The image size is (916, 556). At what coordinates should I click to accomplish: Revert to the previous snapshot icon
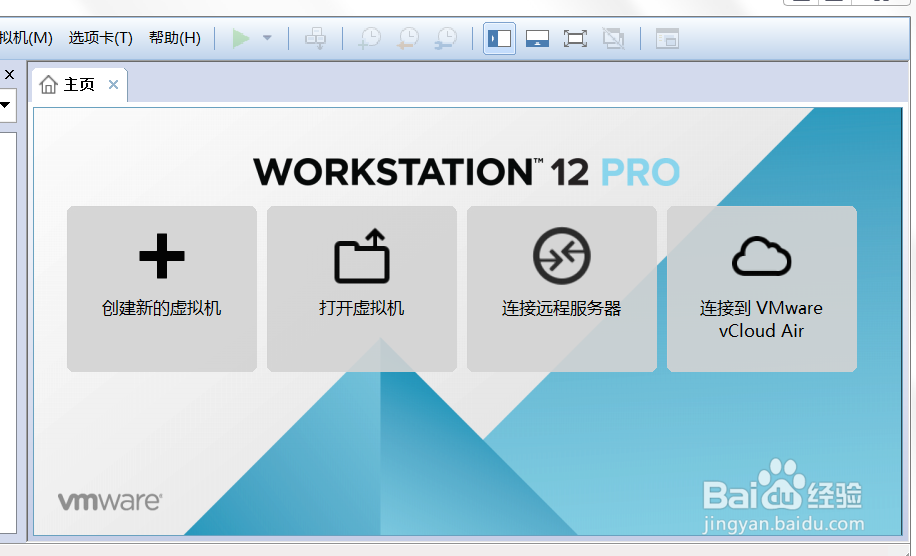pos(408,39)
